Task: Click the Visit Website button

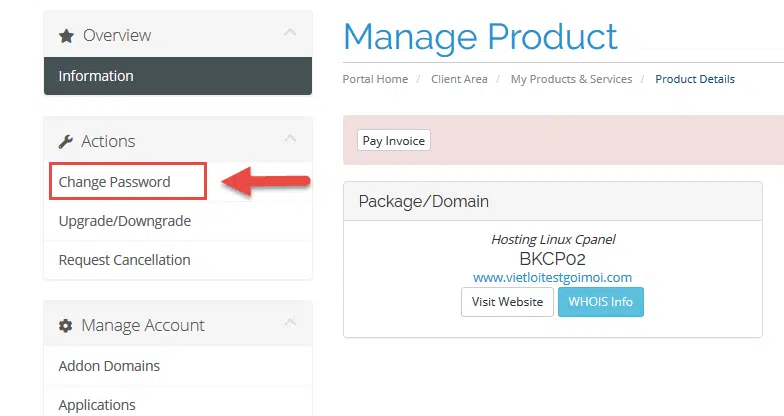Action: (x=507, y=302)
